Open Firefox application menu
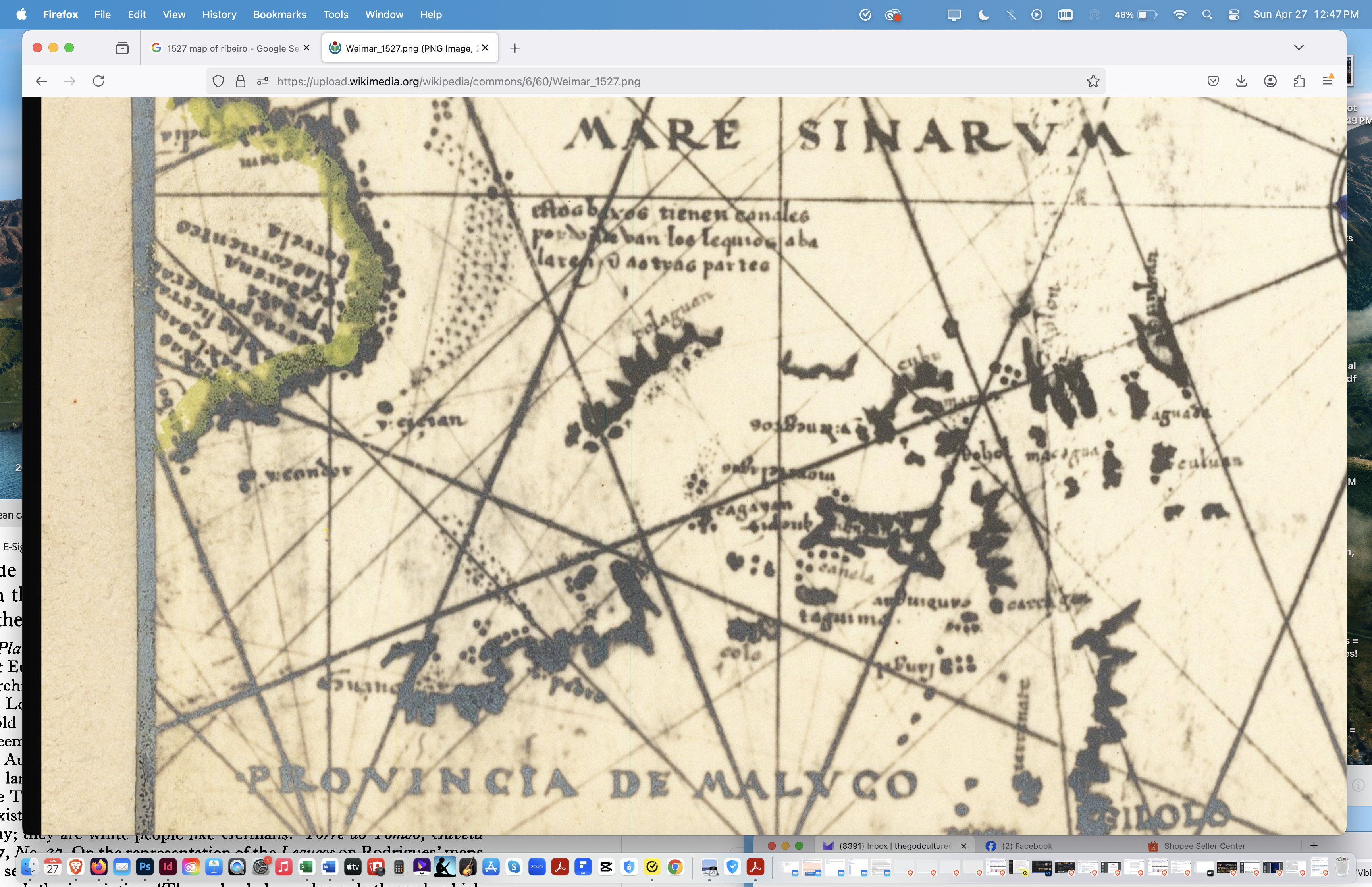This screenshot has height=887, width=1372. click(1328, 81)
